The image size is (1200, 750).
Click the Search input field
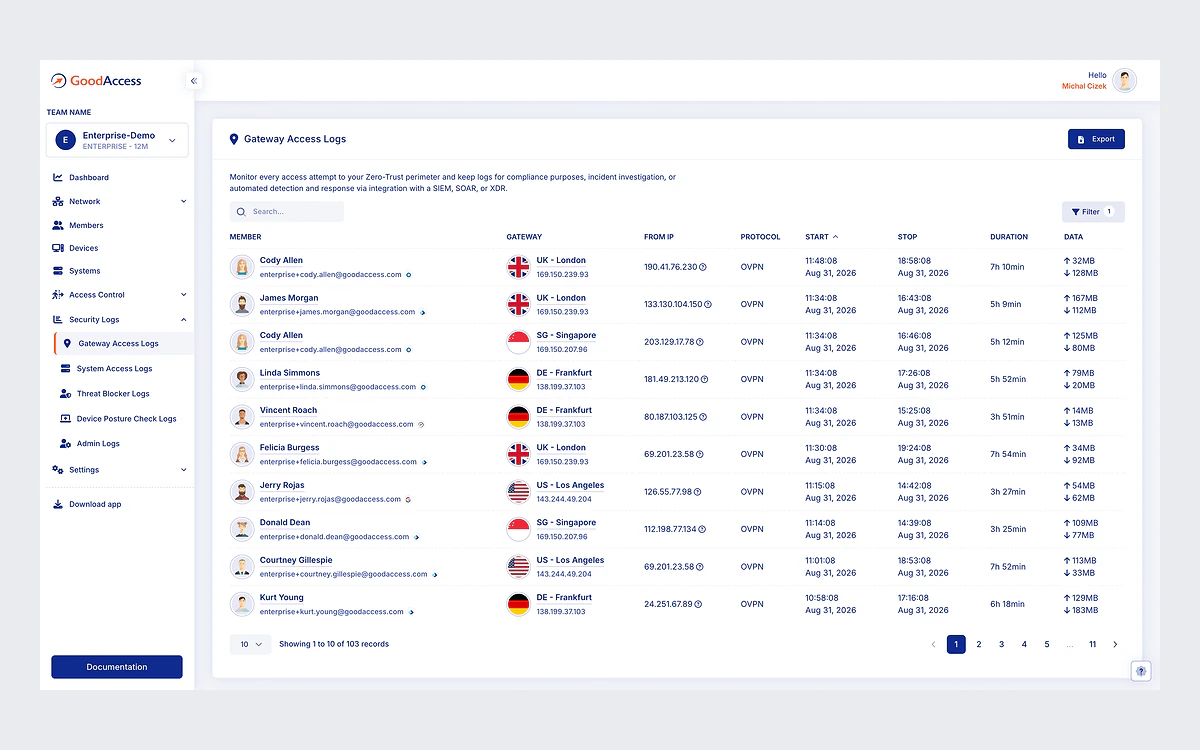(287, 212)
